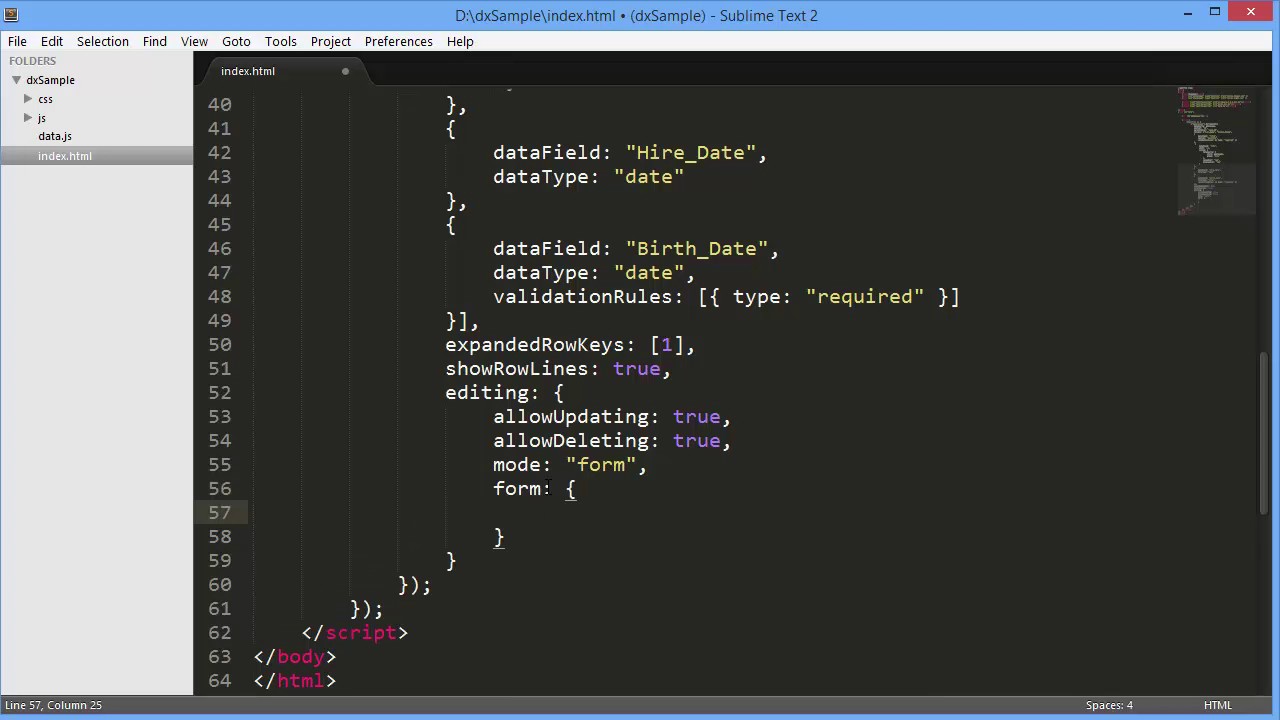Collapse the dxSample folder arrow

(17, 80)
